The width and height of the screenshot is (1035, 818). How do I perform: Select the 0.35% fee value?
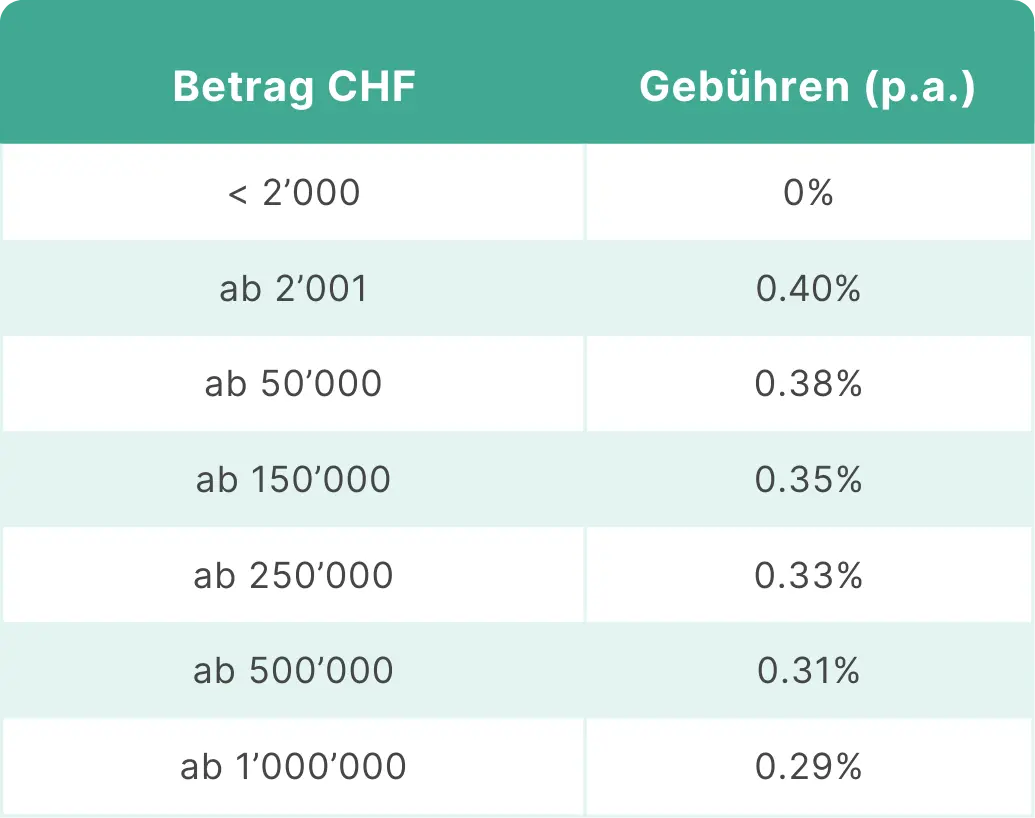coord(808,480)
